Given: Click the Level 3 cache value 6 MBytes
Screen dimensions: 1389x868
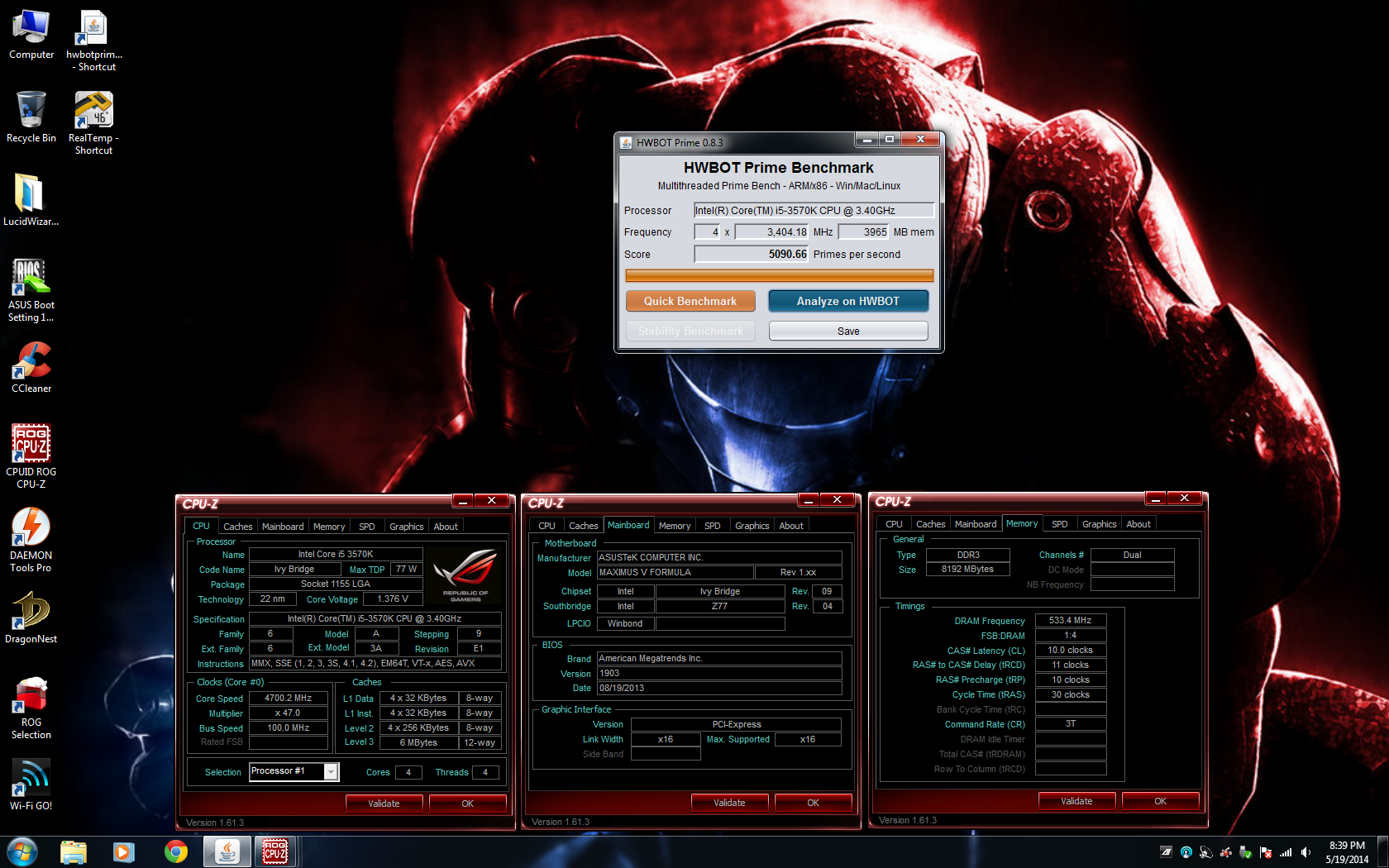Looking at the screenshot, I should [418, 742].
